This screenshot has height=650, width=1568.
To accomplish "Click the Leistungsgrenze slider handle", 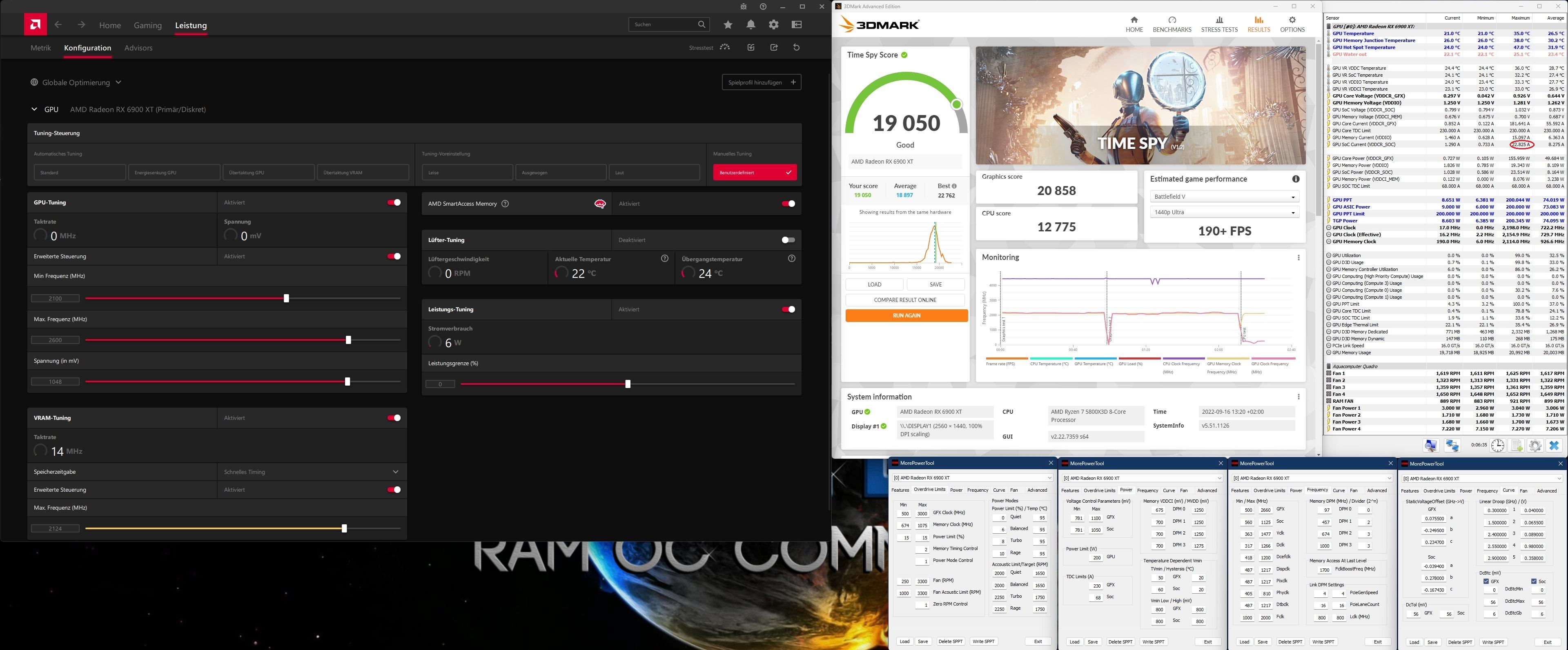I will [x=628, y=384].
